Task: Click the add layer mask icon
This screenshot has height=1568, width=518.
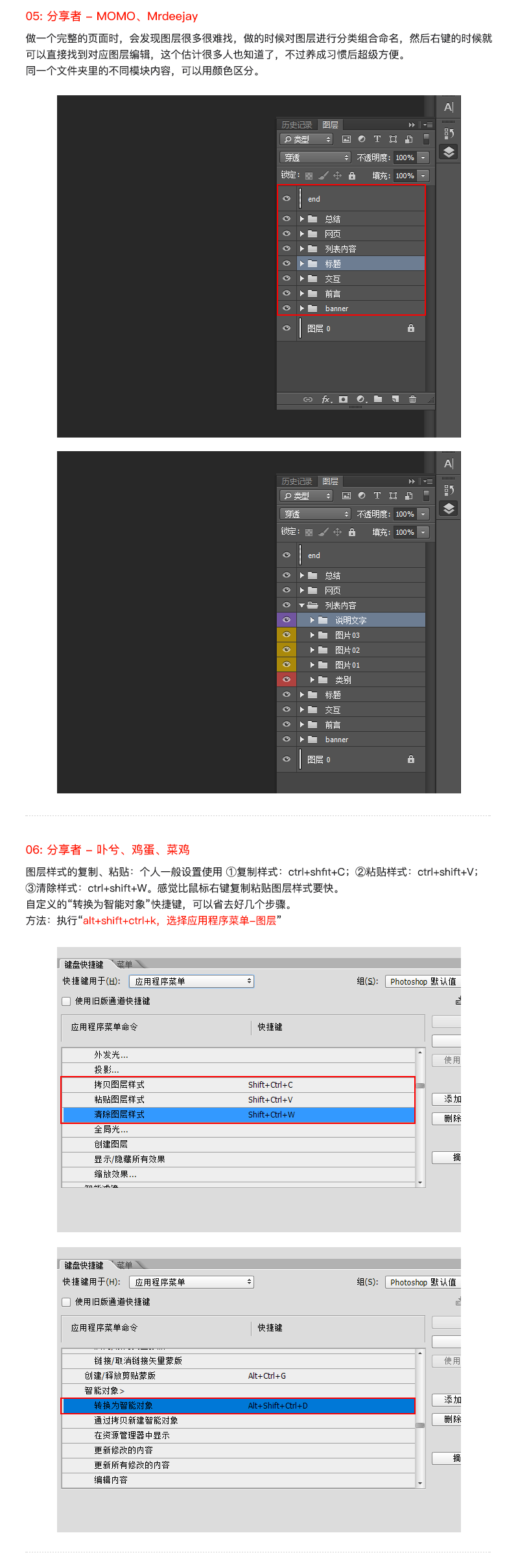Action: (343, 399)
